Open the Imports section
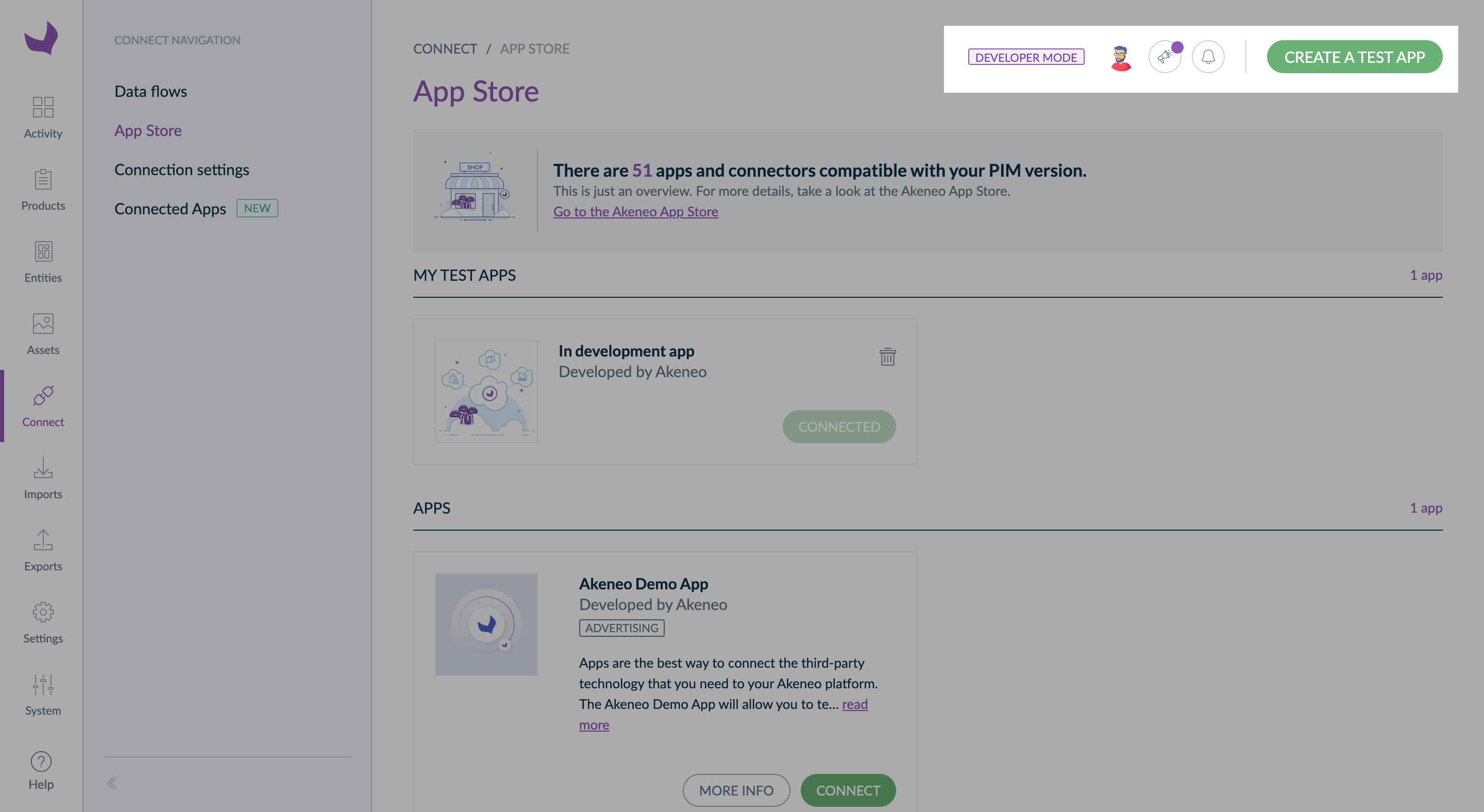 click(43, 479)
